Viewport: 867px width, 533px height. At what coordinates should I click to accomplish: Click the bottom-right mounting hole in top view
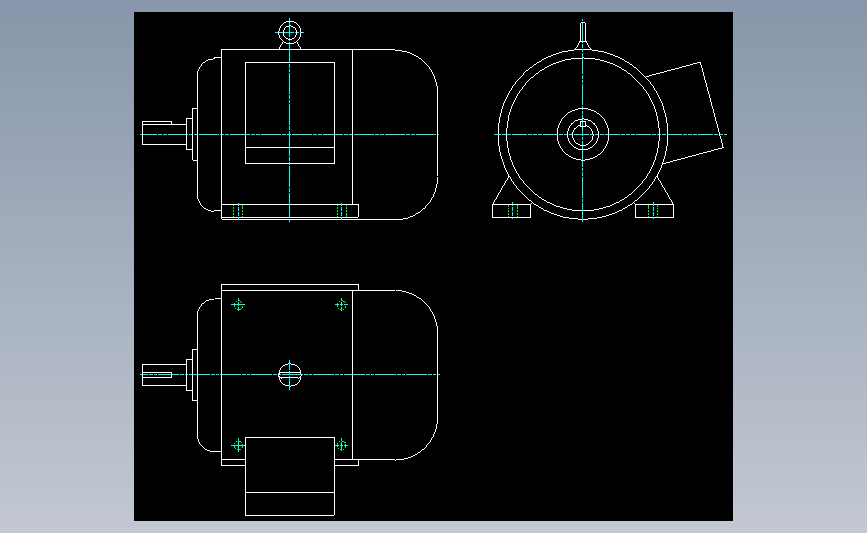[x=341, y=445]
